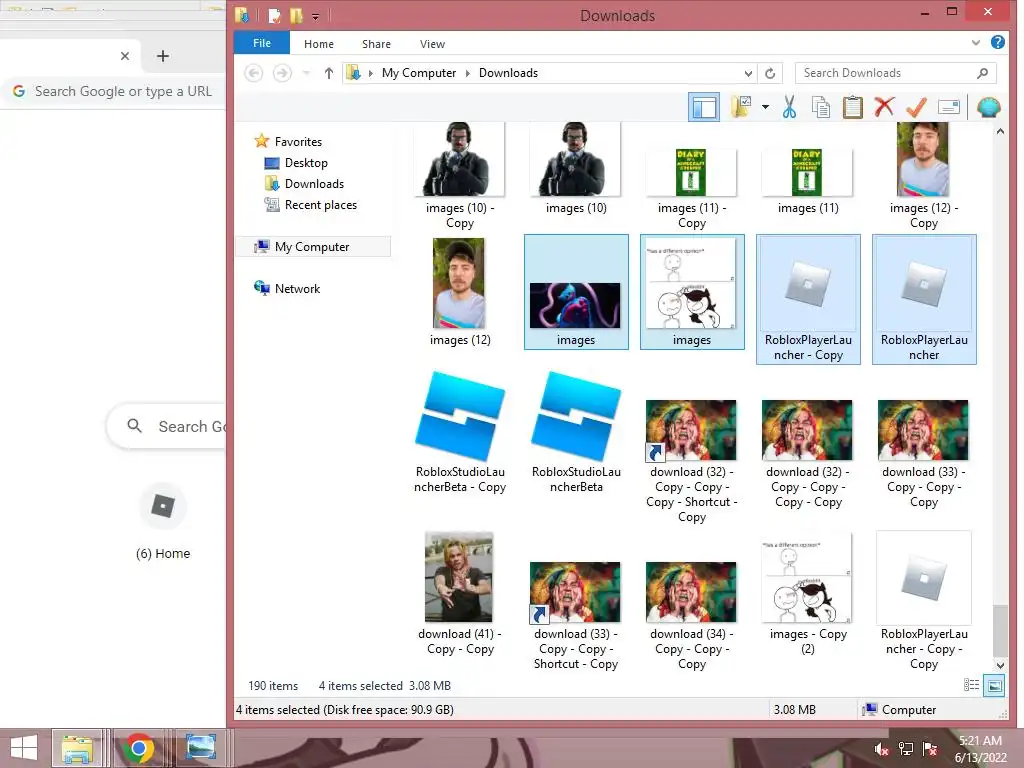Image resolution: width=1024 pixels, height=768 pixels.
Task: Expand the arrow between My Computer and Downloads
Action: coord(468,73)
